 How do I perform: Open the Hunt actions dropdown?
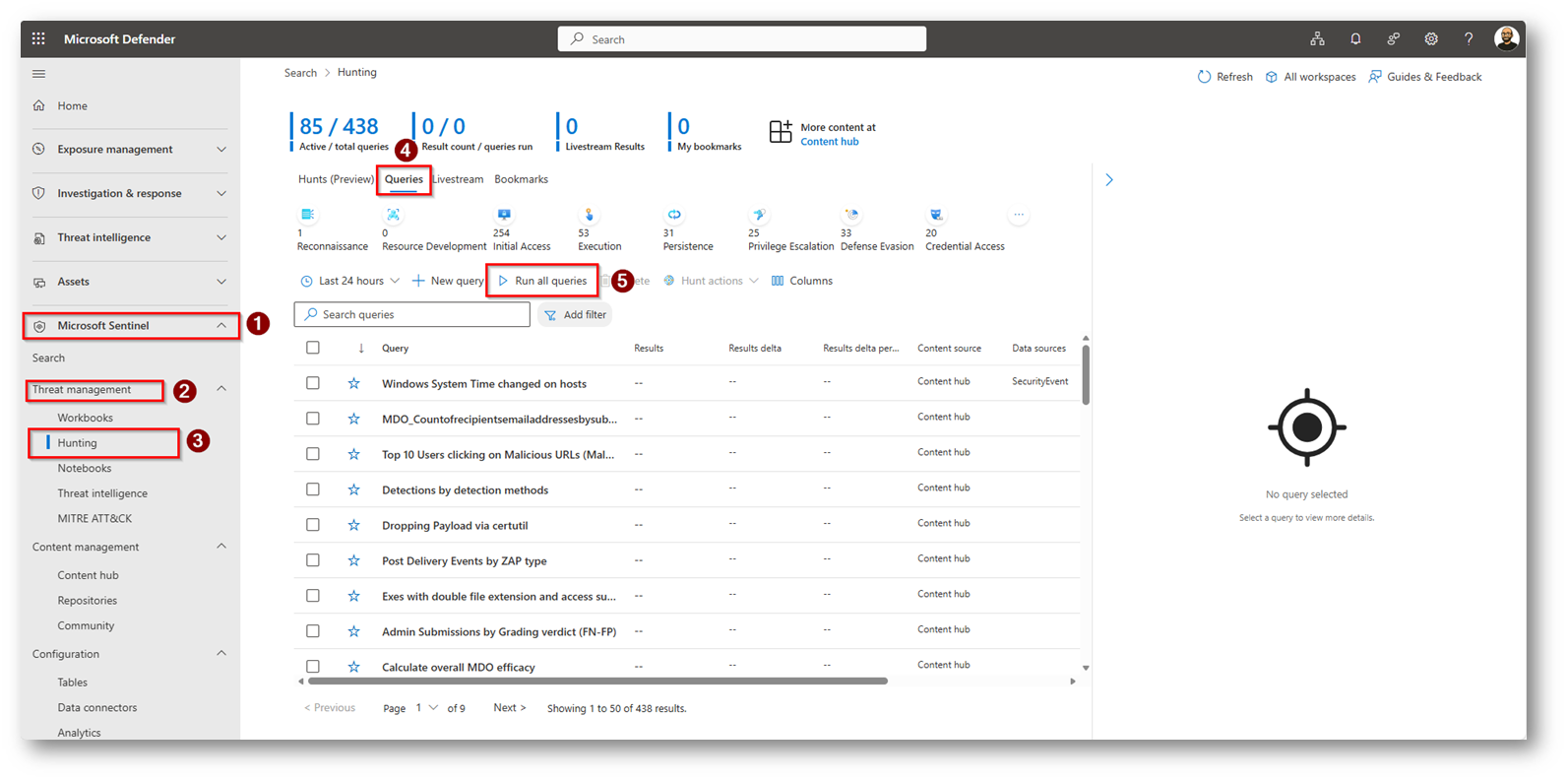click(x=711, y=281)
